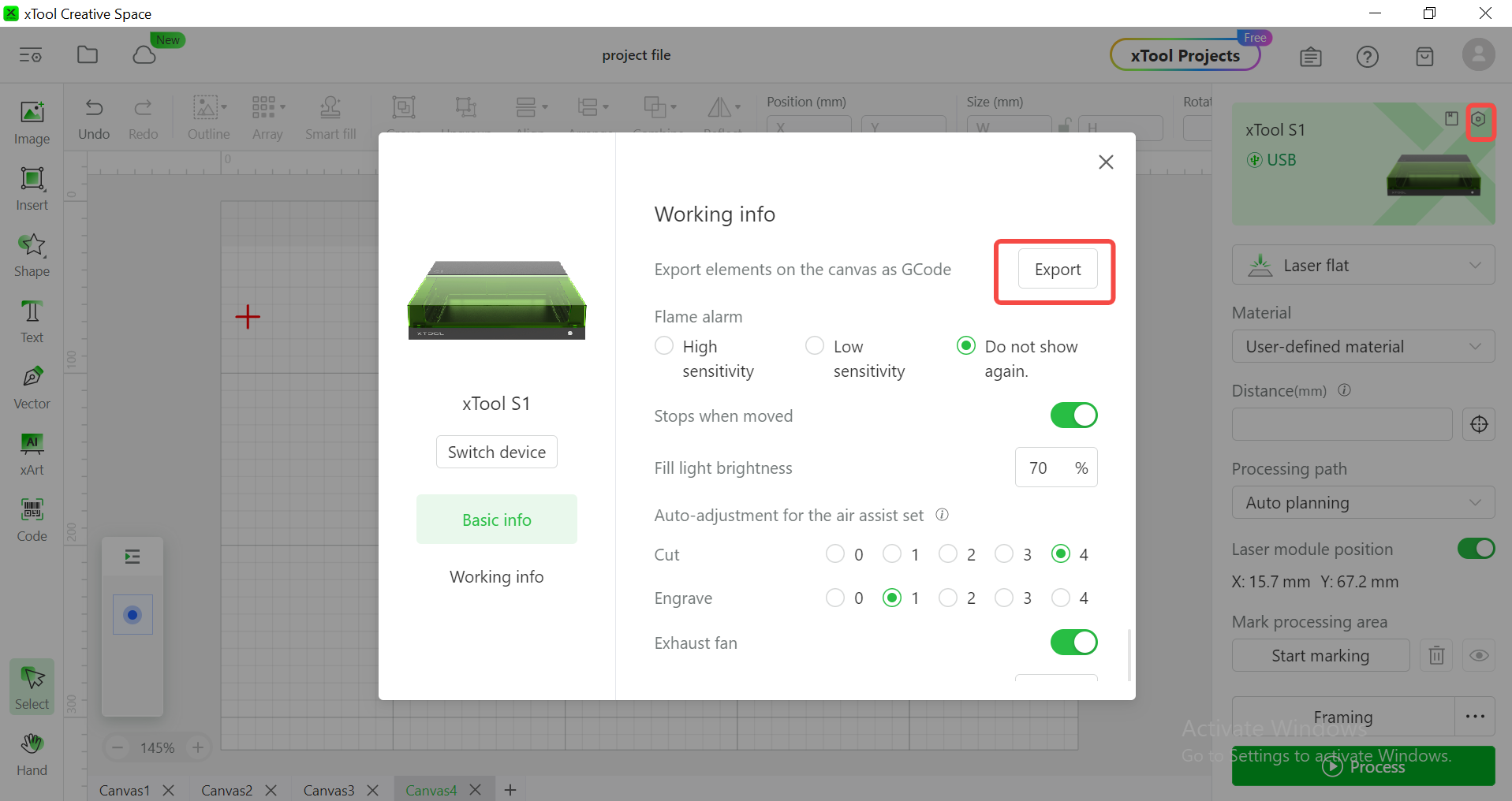
Task: Click the Framing button
Action: [x=1343, y=717]
